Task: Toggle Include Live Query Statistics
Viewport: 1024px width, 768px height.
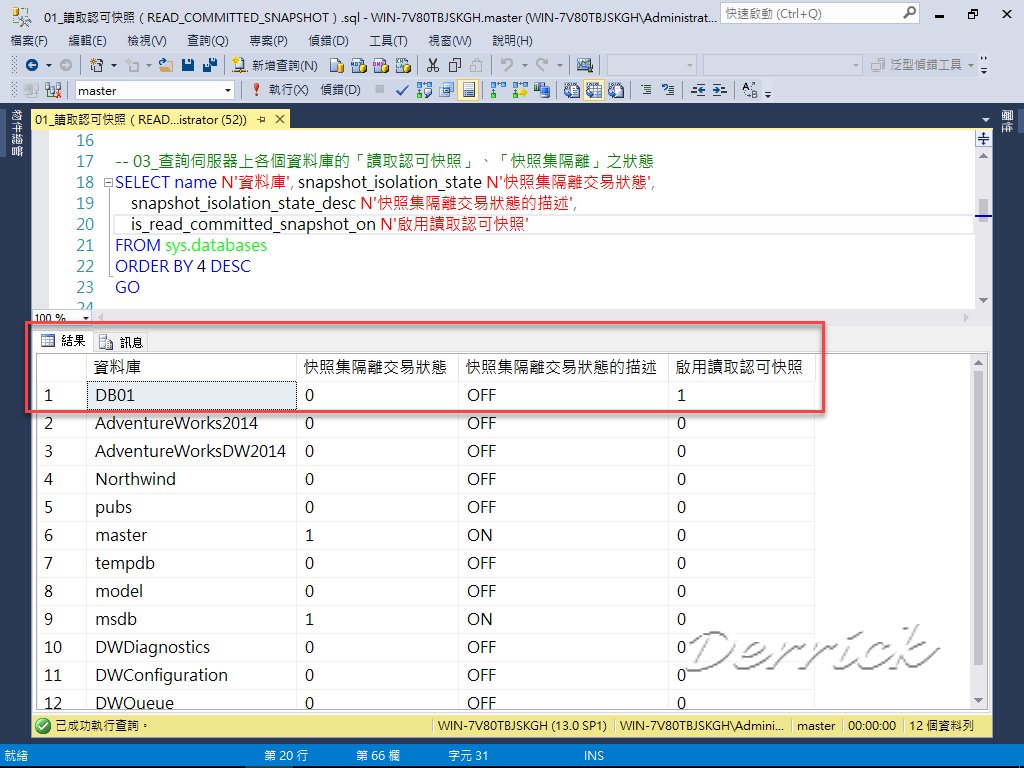Action: (520, 90)
